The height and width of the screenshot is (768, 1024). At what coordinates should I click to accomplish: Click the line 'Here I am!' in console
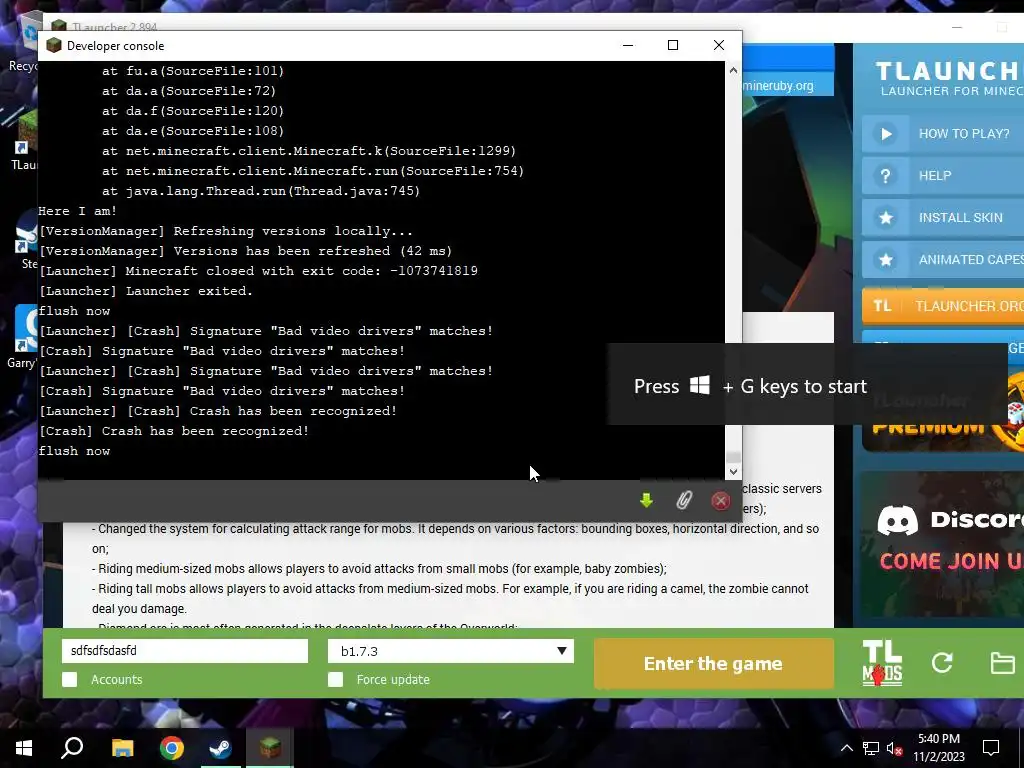pos(78,211)
